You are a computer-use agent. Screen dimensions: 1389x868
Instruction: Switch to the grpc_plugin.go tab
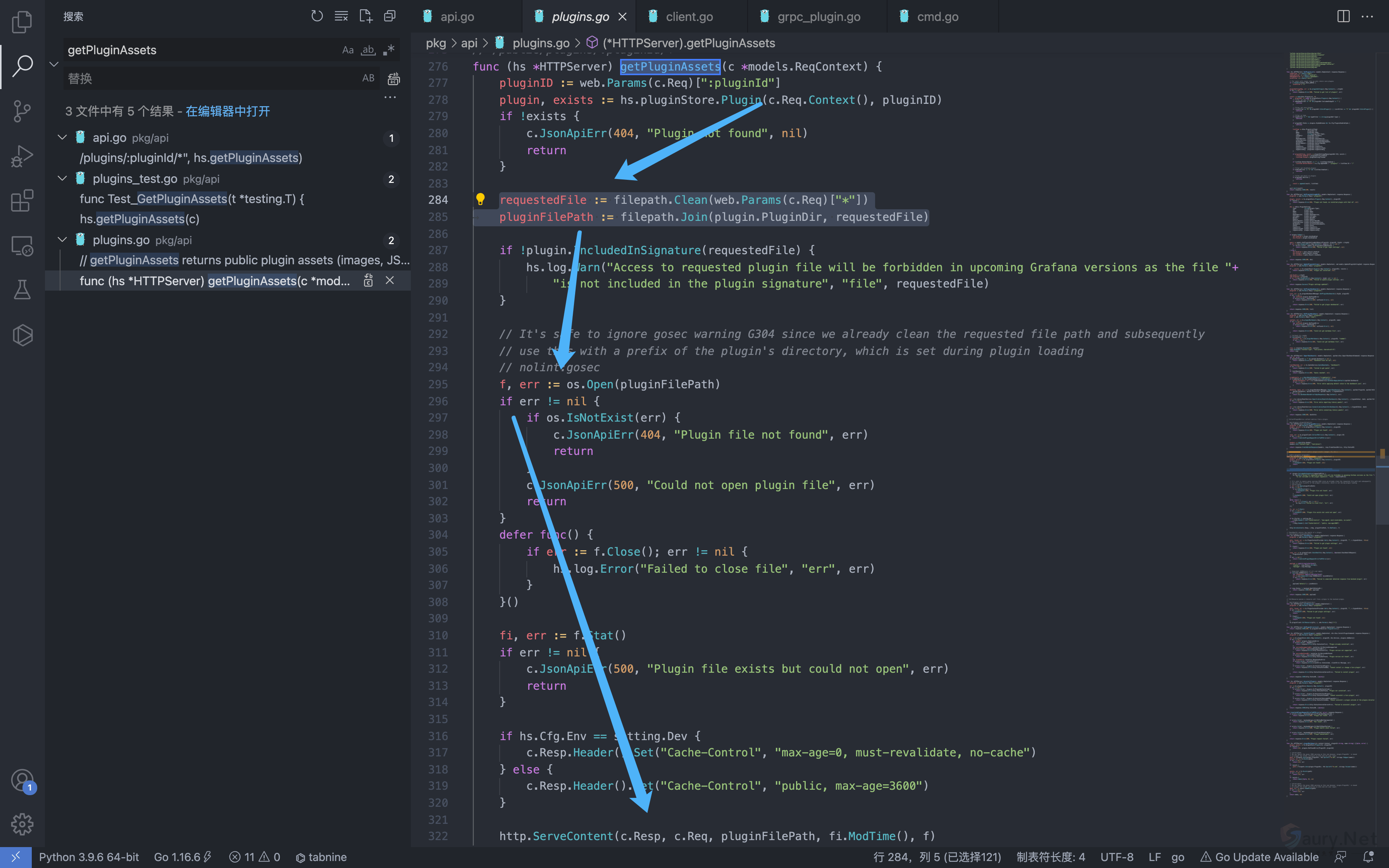[818, 17]
